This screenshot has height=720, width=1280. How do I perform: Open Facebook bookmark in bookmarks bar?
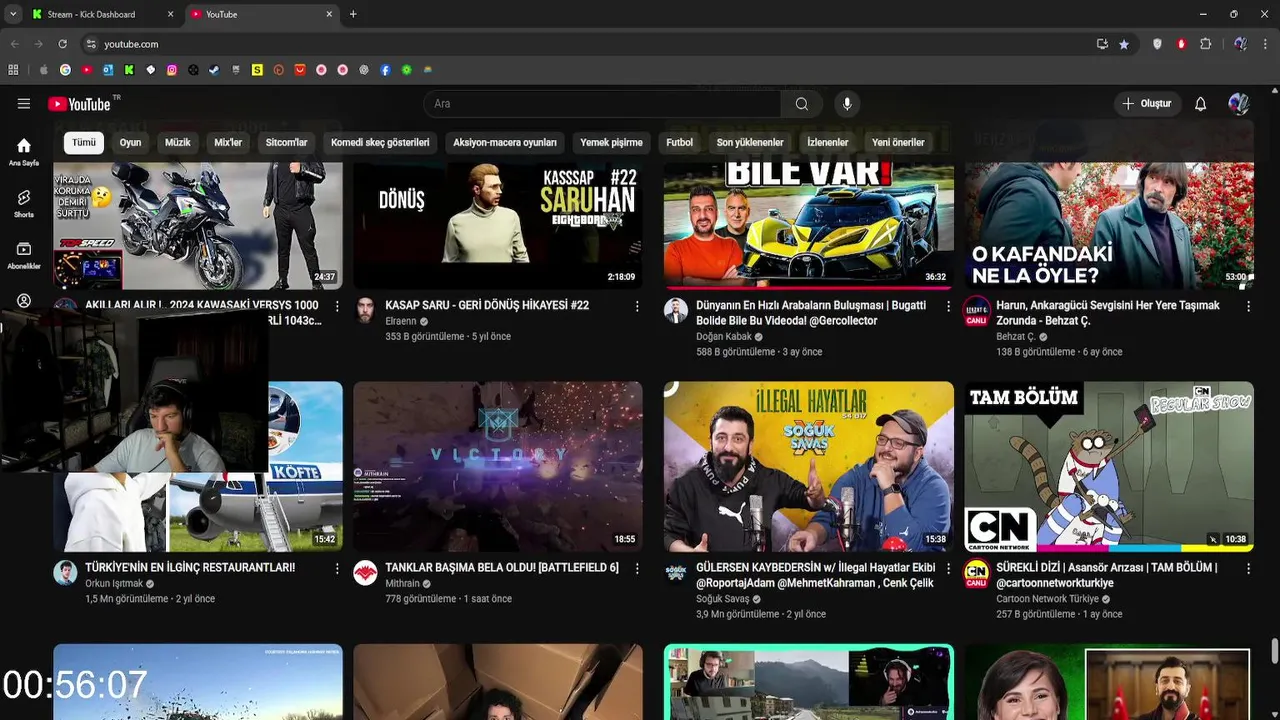[x=385, y=70]
